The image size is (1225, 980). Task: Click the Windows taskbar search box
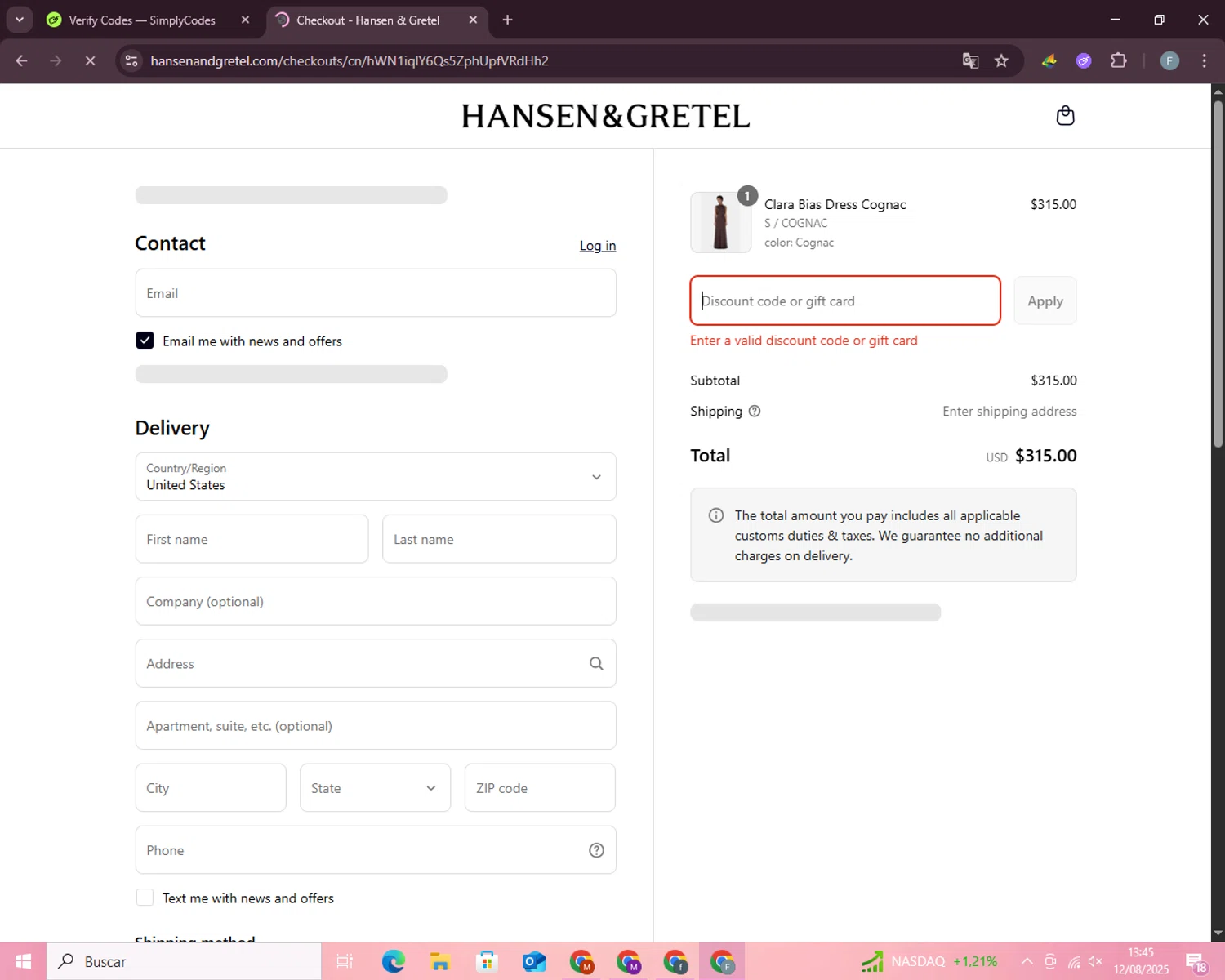[x=185, y=961]
